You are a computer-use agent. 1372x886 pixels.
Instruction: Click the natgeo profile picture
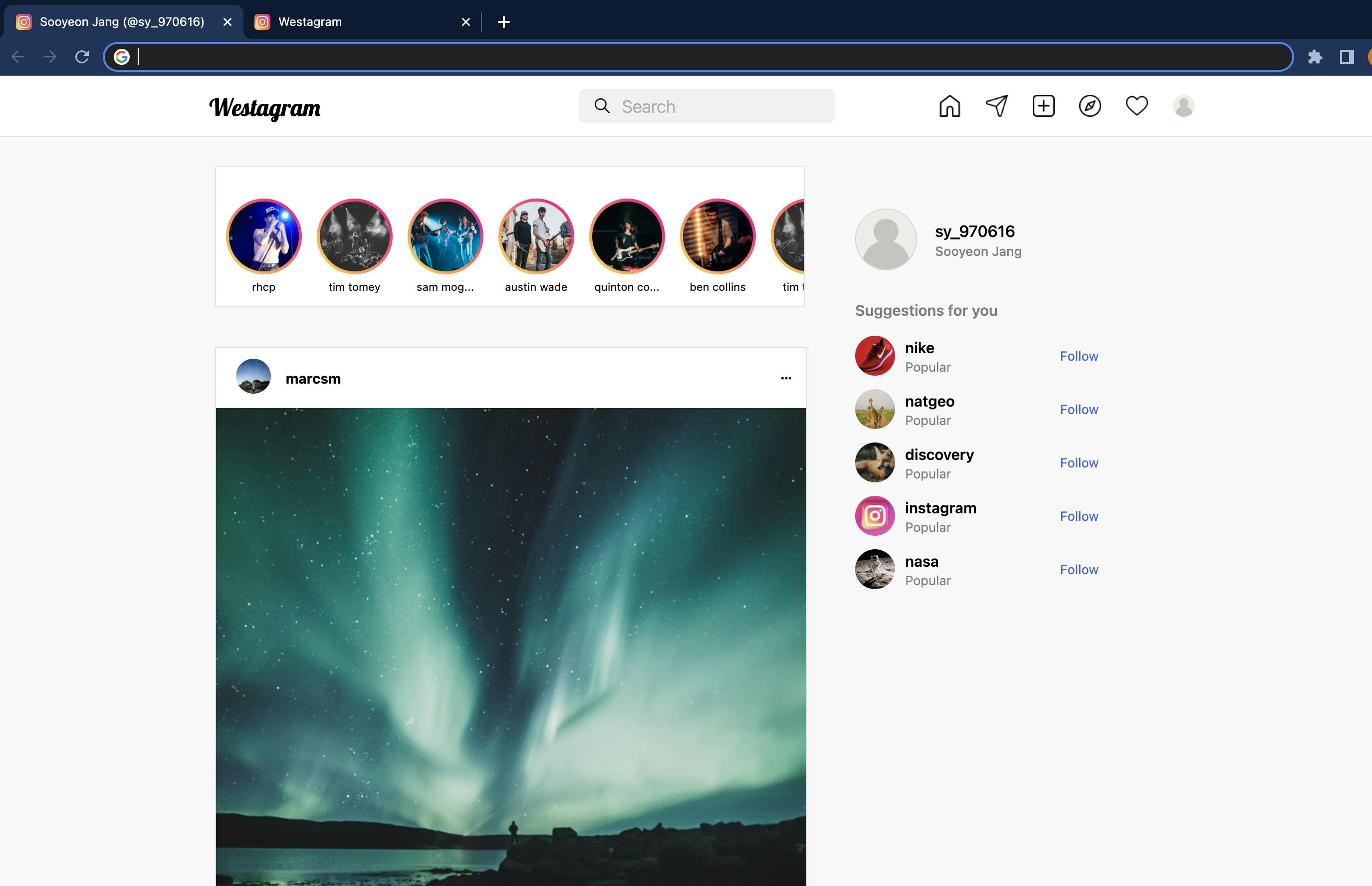[875, 409]
